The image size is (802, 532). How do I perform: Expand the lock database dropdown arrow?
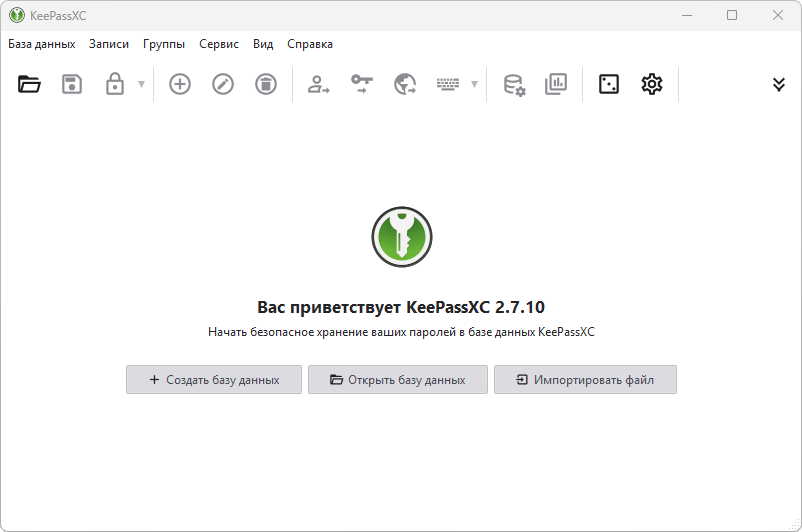point(141,84)
